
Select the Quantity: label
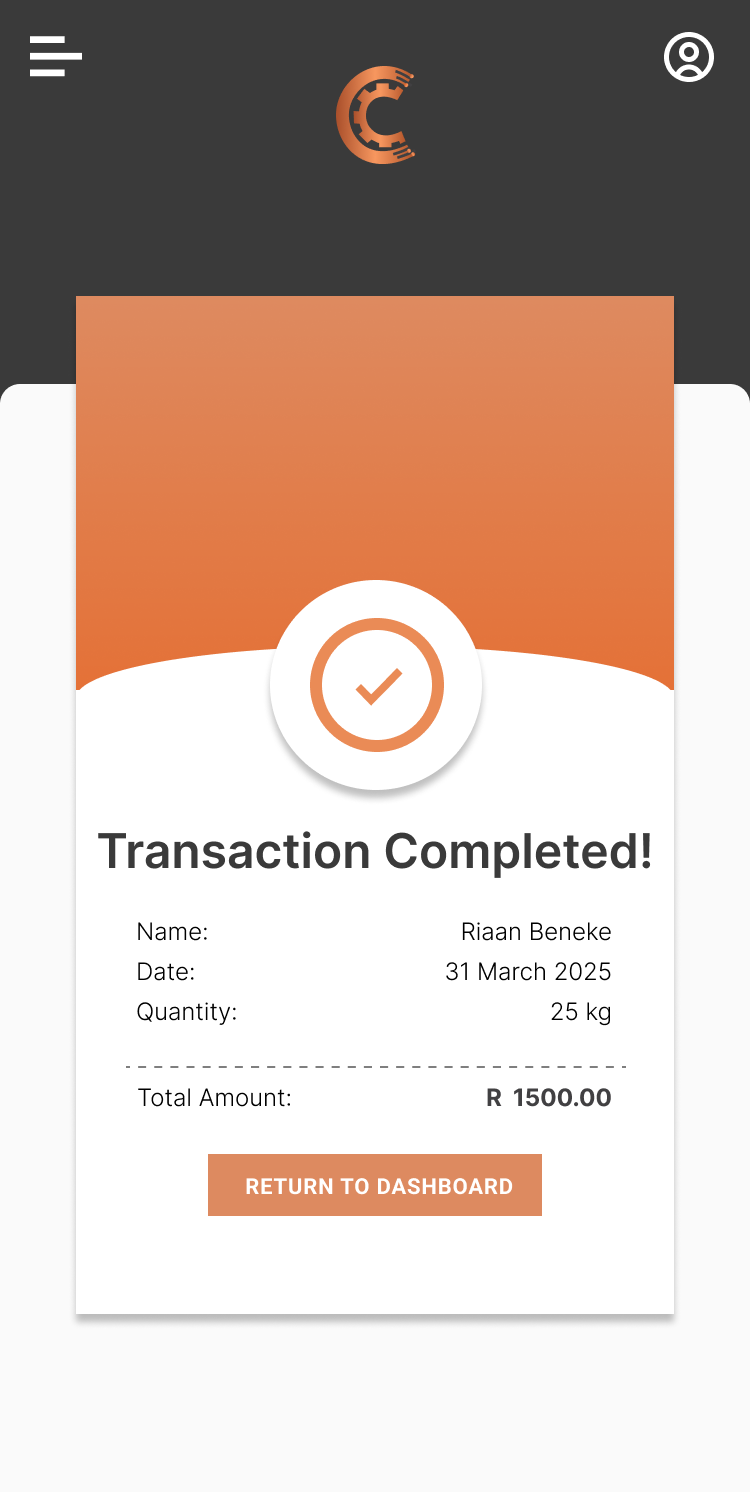tap(187, 1012)
